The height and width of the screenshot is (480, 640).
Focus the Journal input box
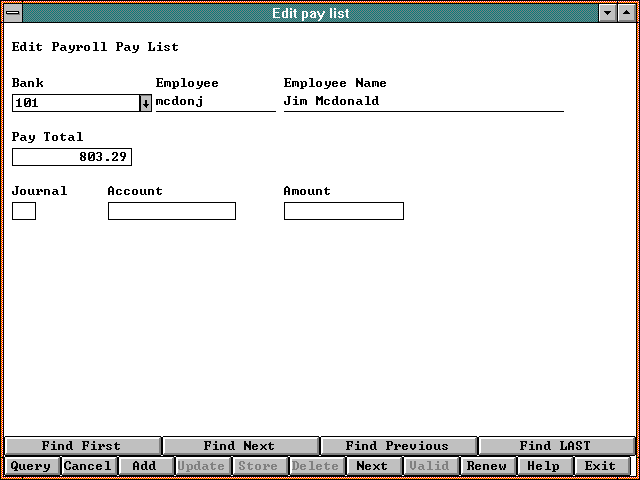pyautogui.click(x=24, y=211)
